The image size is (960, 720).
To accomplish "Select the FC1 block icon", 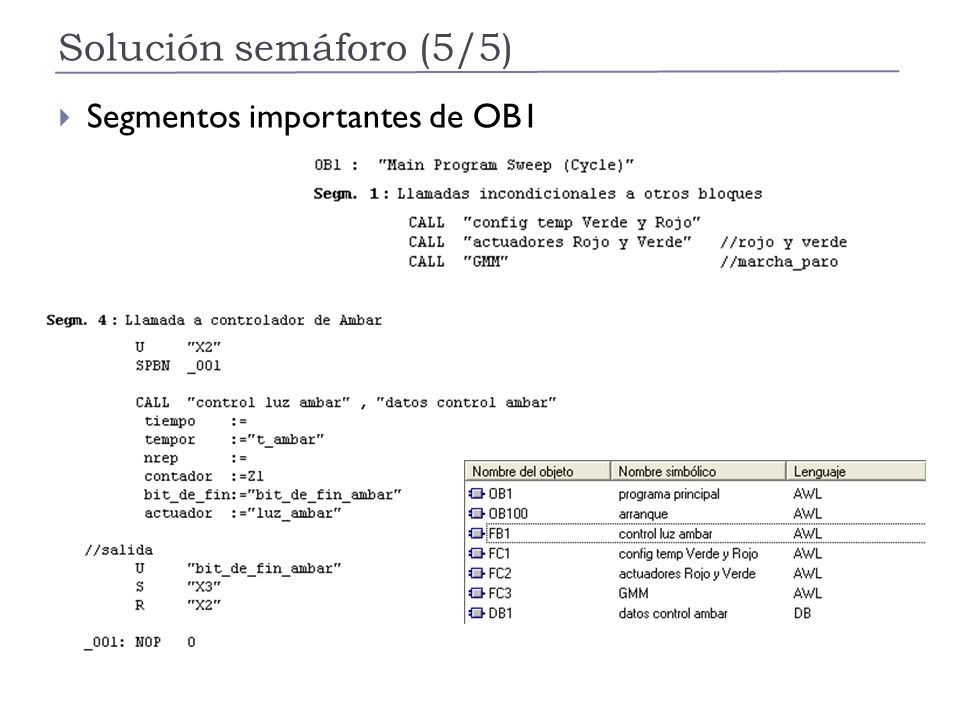I will tap(476, 553).
